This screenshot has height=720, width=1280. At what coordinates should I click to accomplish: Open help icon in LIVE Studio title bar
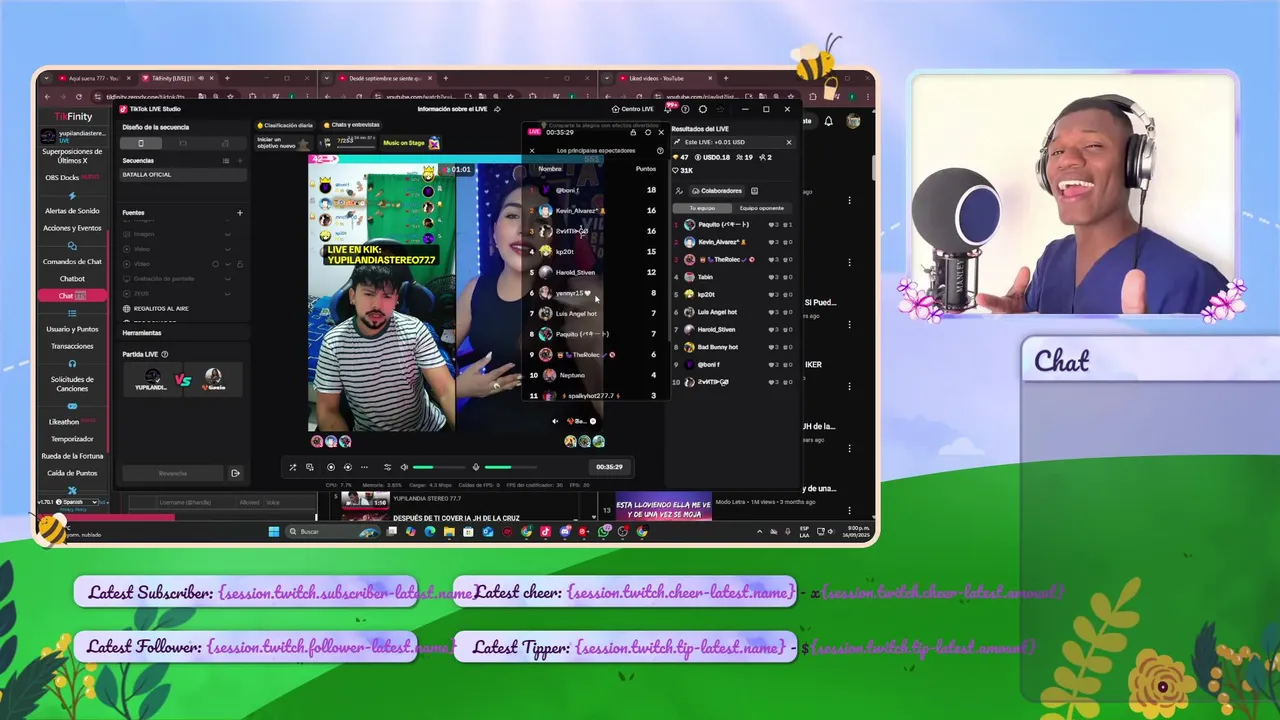[x=685, y=109]
